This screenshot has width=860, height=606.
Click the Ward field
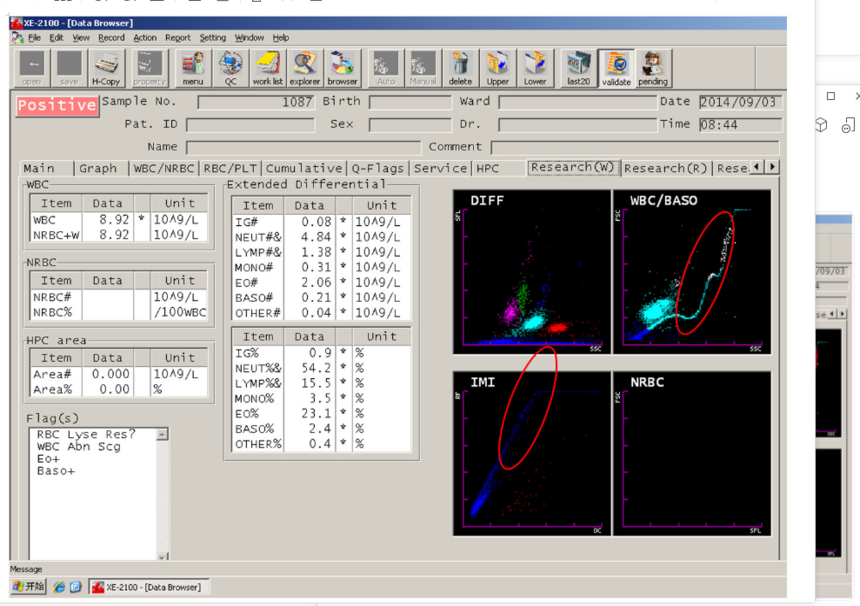[578, 102]
